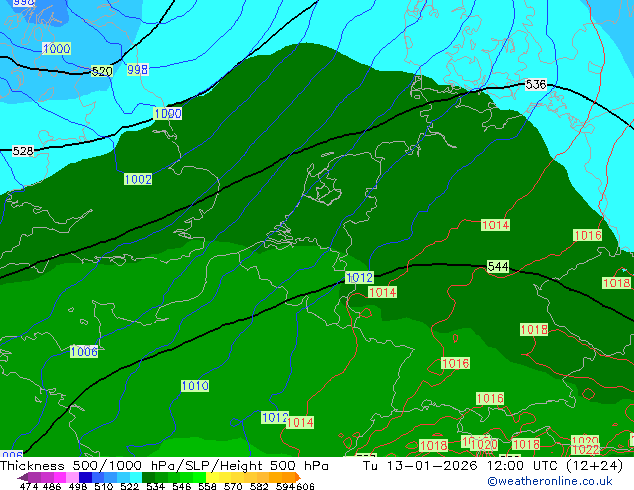The height and width of the screenshot is (490, 634).
Task: Click the black 528 contour label
Action: pyautogui.click(x=23, y=151)
